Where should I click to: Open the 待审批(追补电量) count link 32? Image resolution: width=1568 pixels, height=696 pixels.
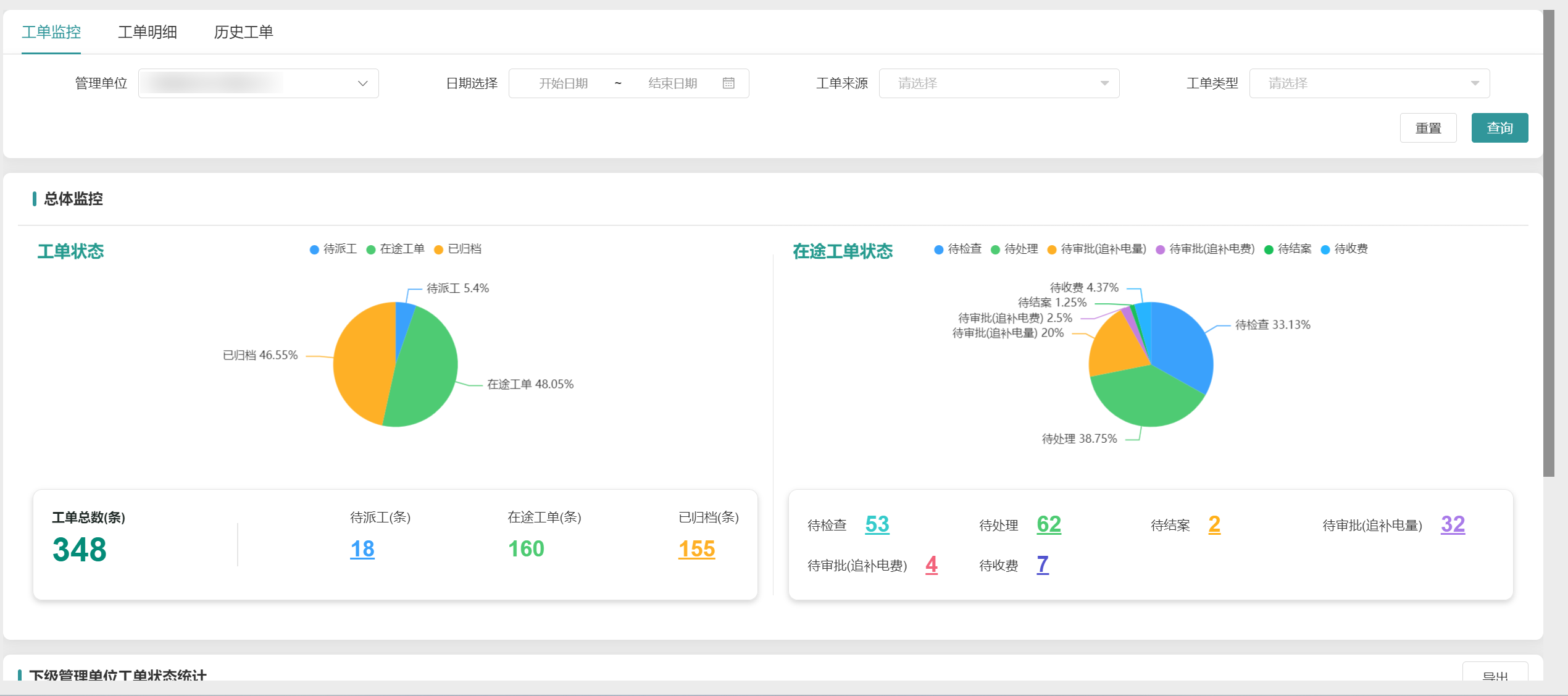tap(1453, 524)
